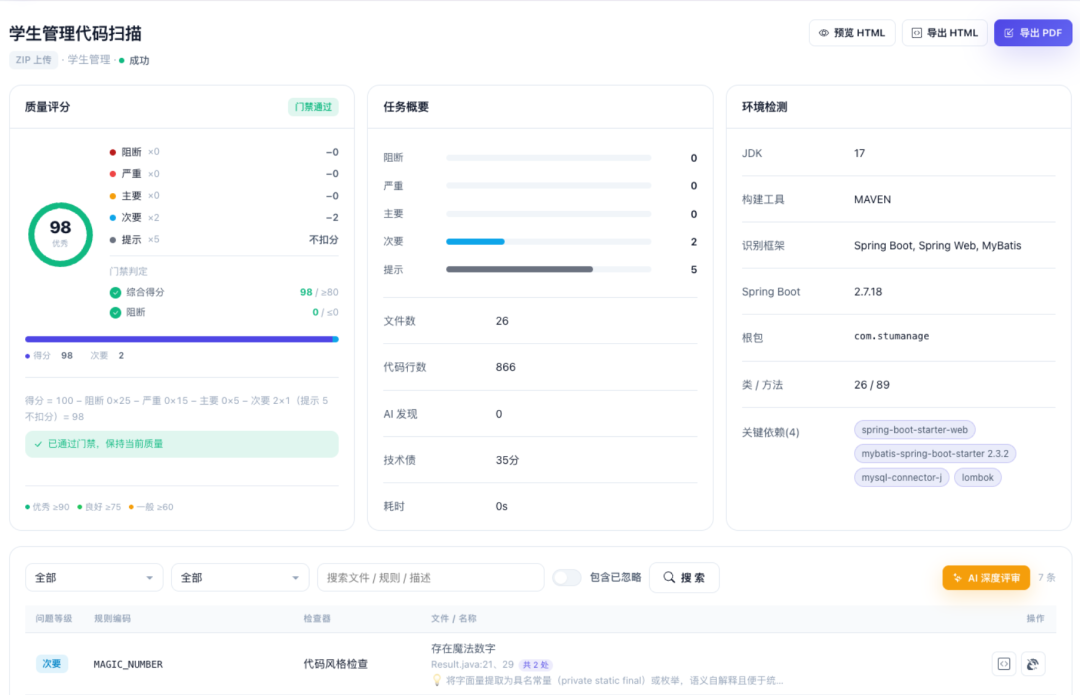
Task: Click the 导出 HTML button
Action: click(x=944, y=33)
